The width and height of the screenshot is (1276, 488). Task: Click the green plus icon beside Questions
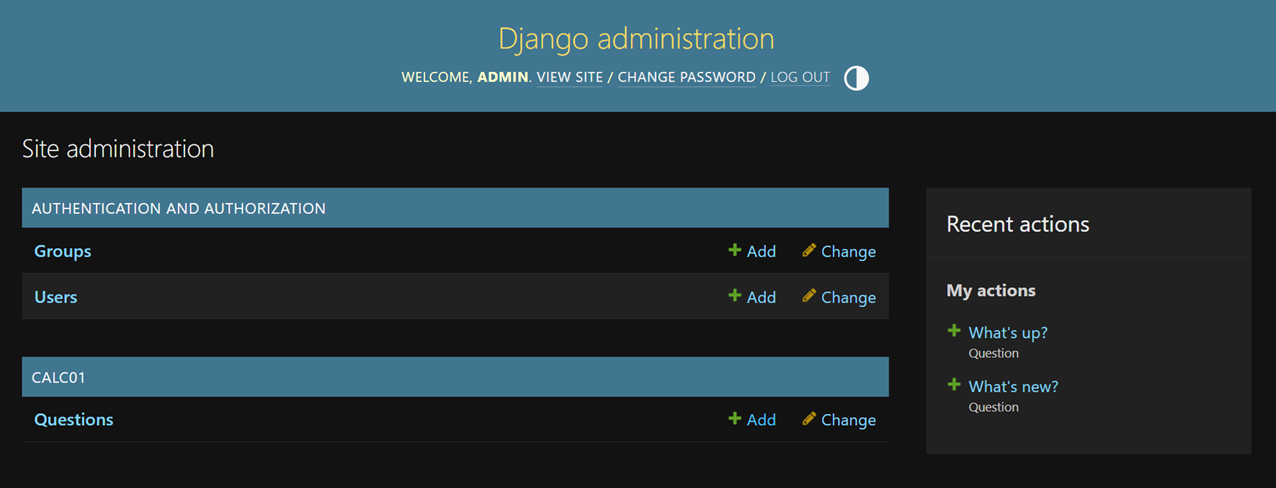pos(735,419)
